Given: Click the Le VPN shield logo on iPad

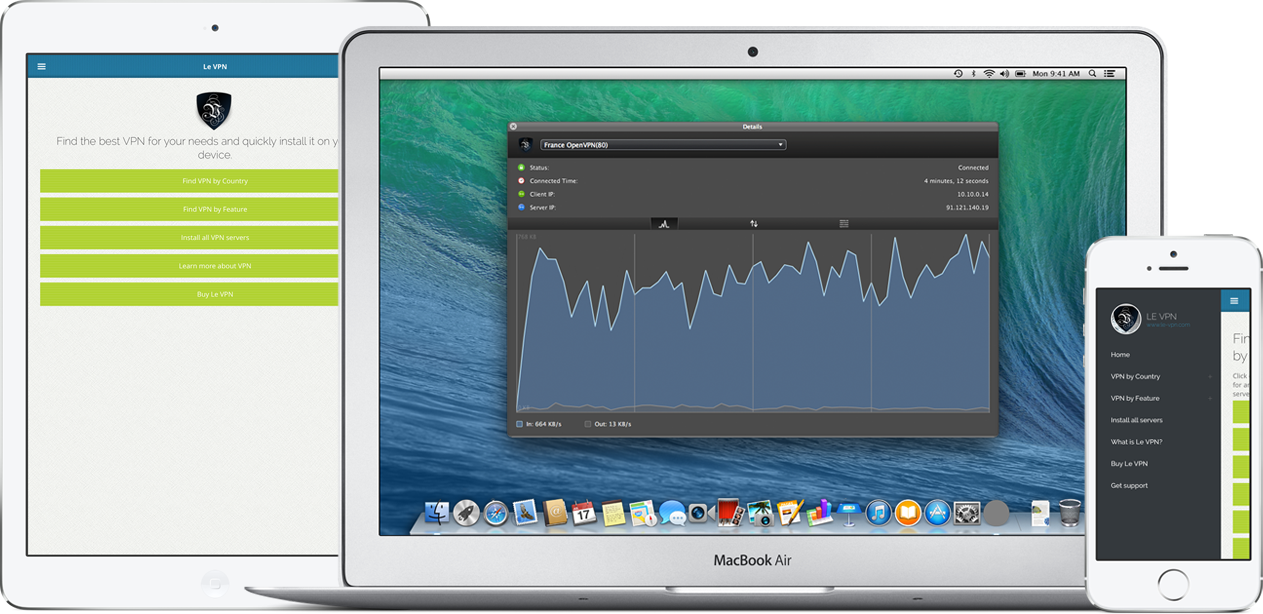Looking at the screenshot, I should (x=214, y=110).
